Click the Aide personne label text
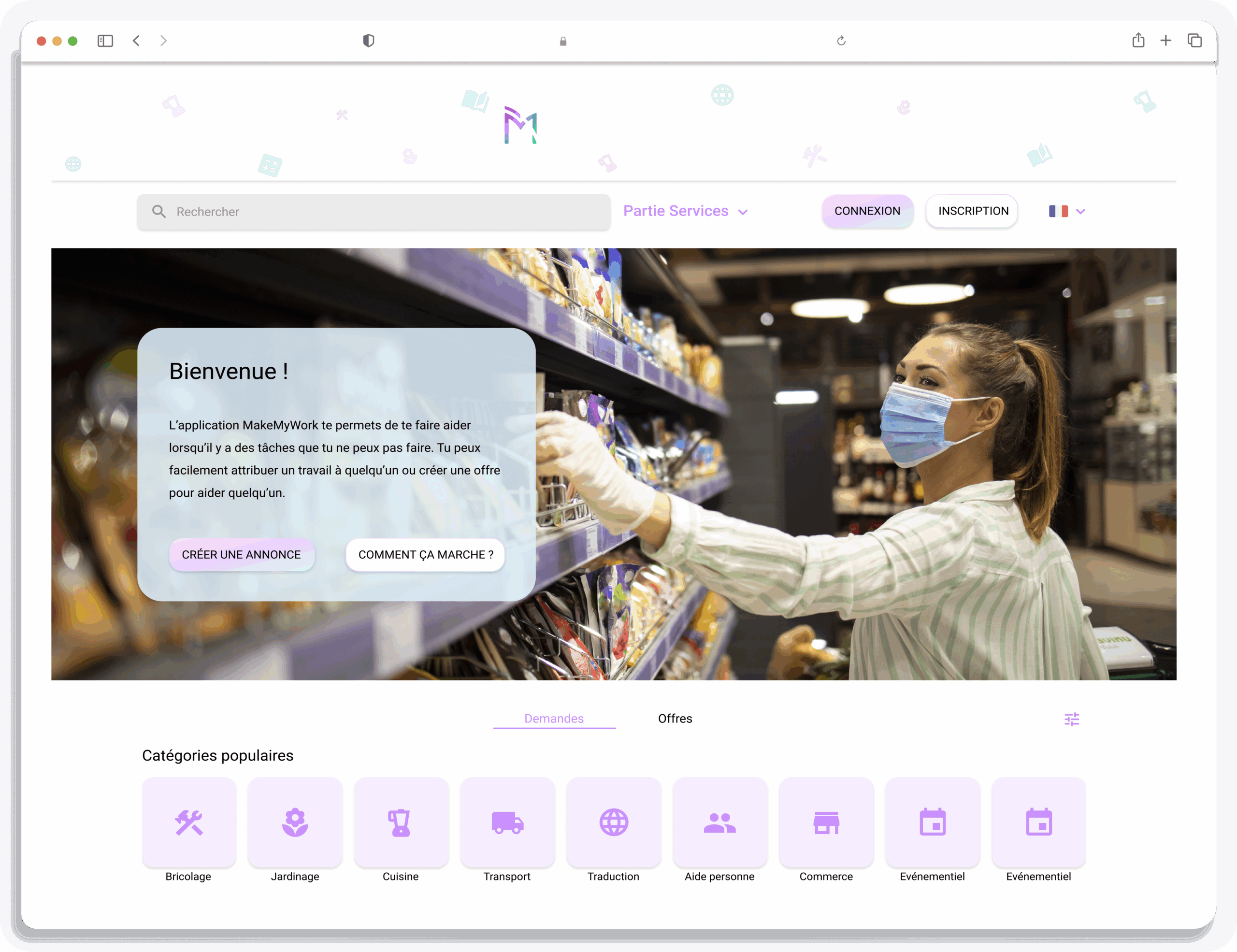The width and height of the screenshot is (1237, 952). [719, 877]
